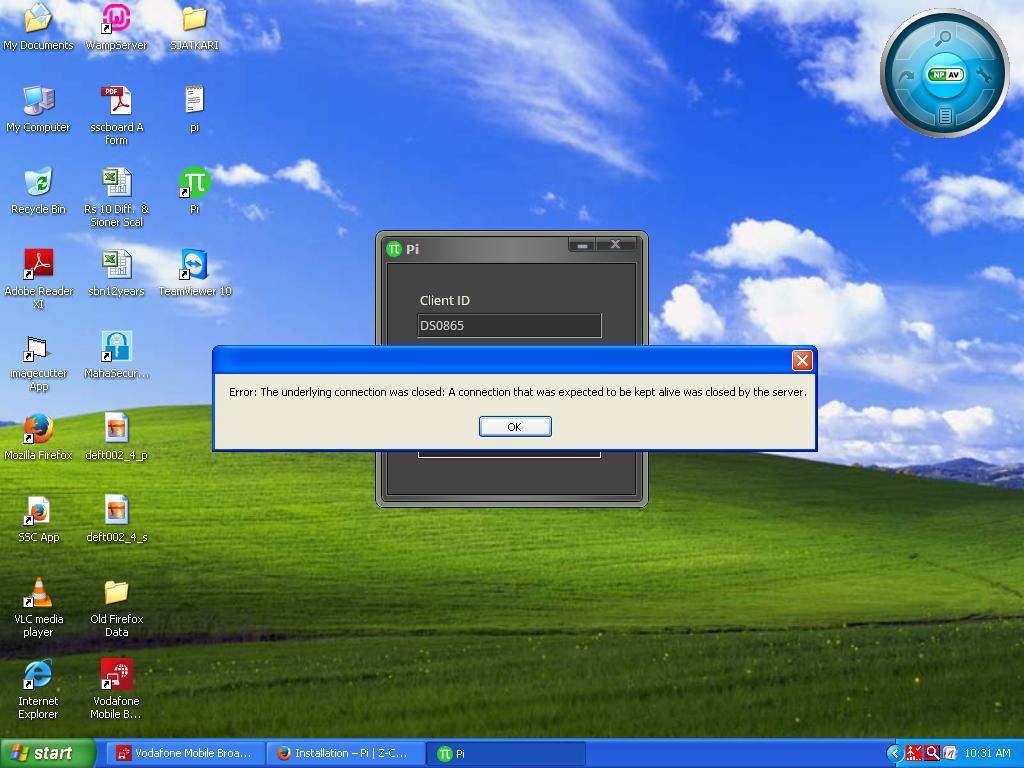Select the WampServer shortcut

coord(116,27)
